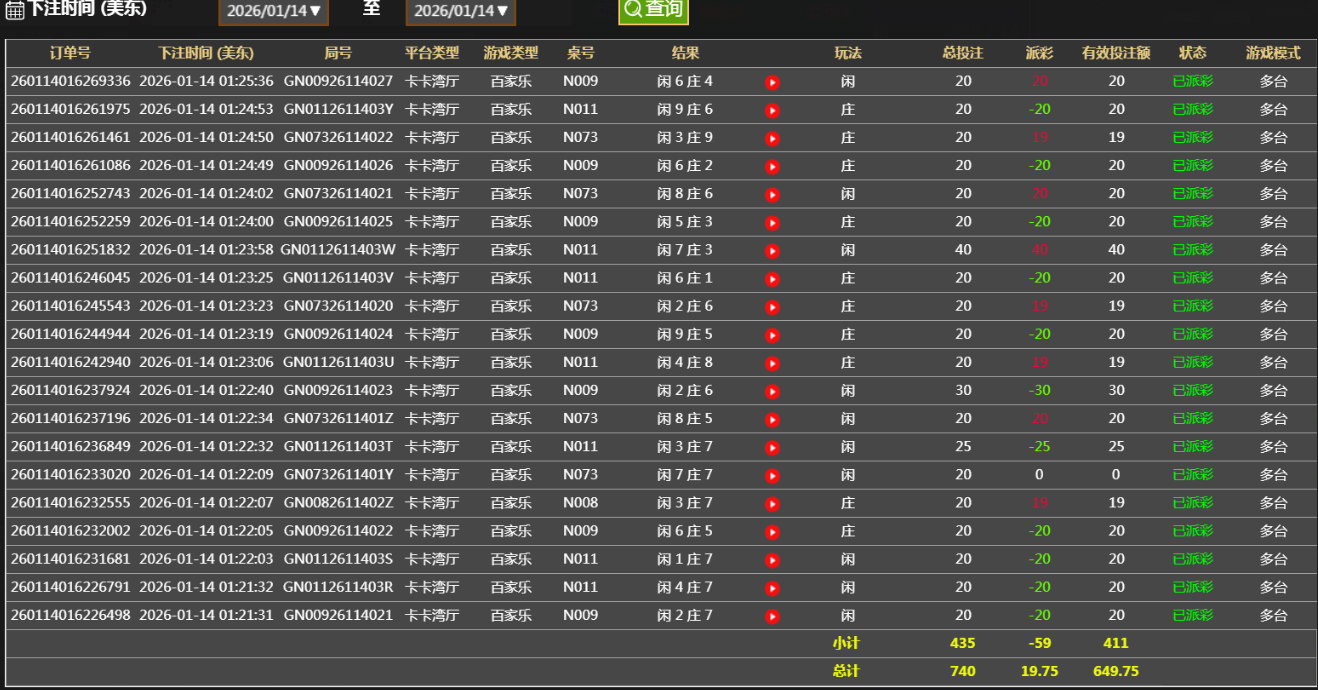Play replay for round GN0112611403Y
Image resolution: width=1318 pixels, height=690 pixels.
pos(772,110)
